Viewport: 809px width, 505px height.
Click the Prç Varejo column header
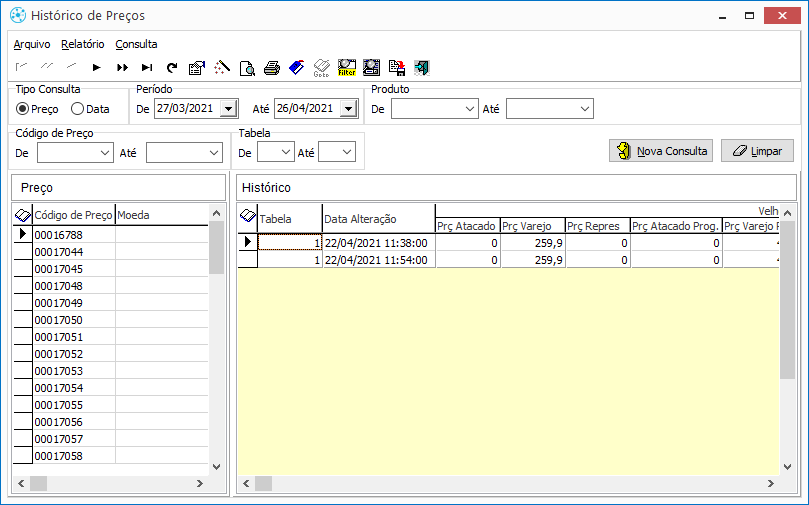click(x=532, y=226)
